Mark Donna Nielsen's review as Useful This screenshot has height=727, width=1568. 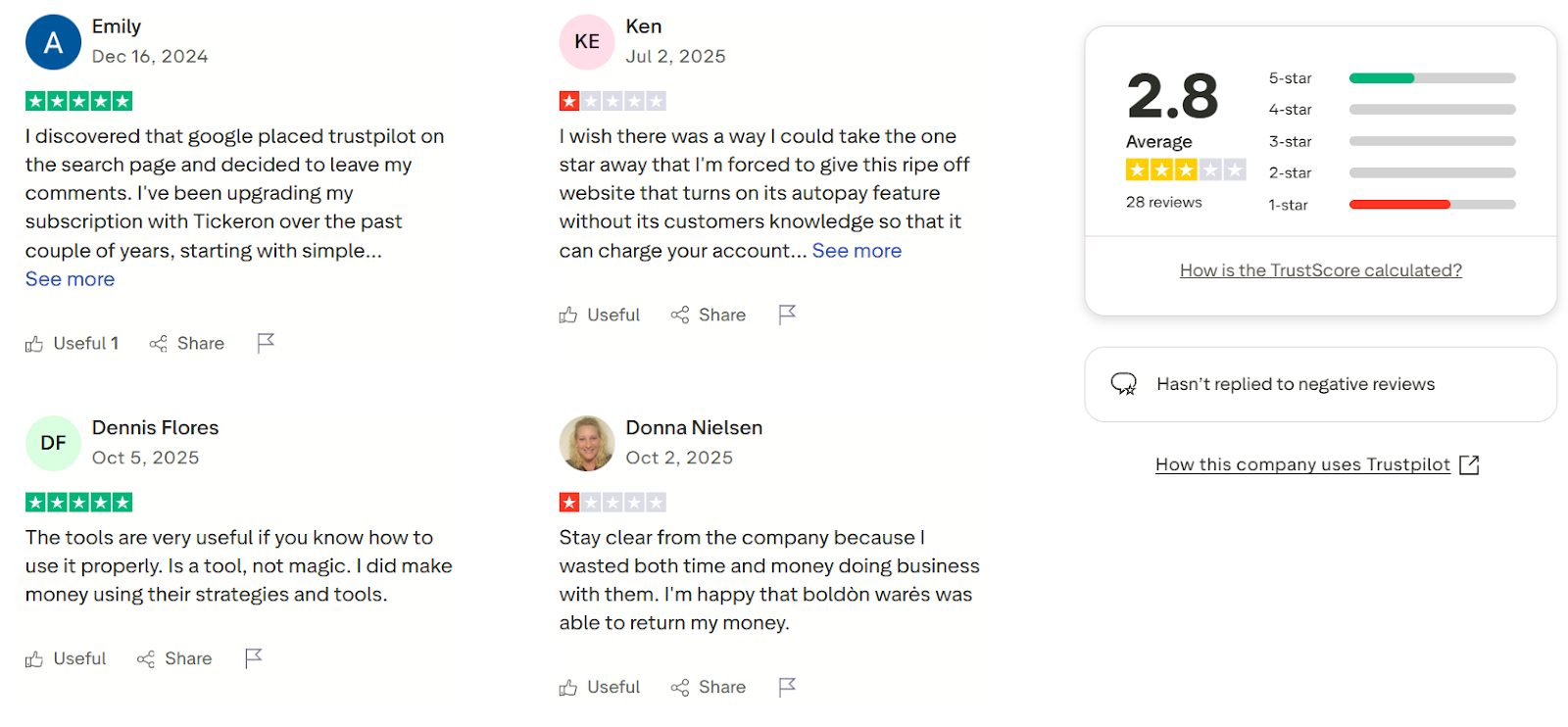[599, 688]
